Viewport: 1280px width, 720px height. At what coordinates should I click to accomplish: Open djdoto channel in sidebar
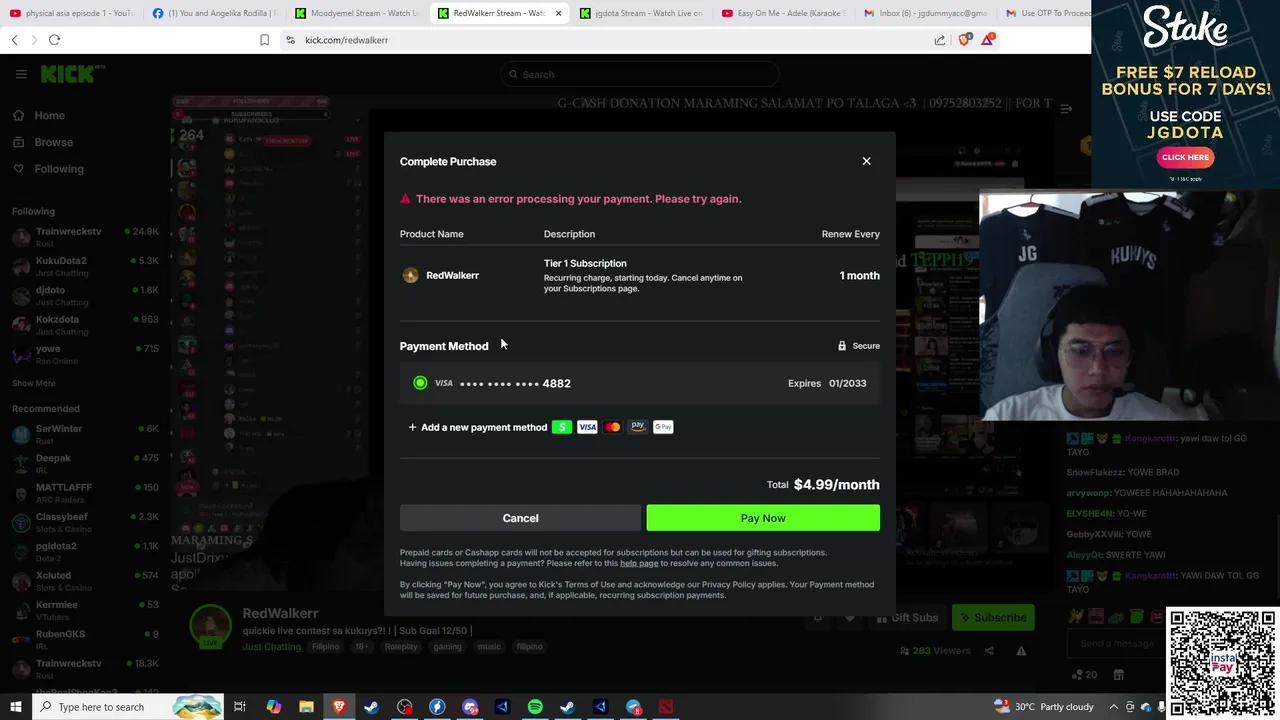tap(85, 295)
